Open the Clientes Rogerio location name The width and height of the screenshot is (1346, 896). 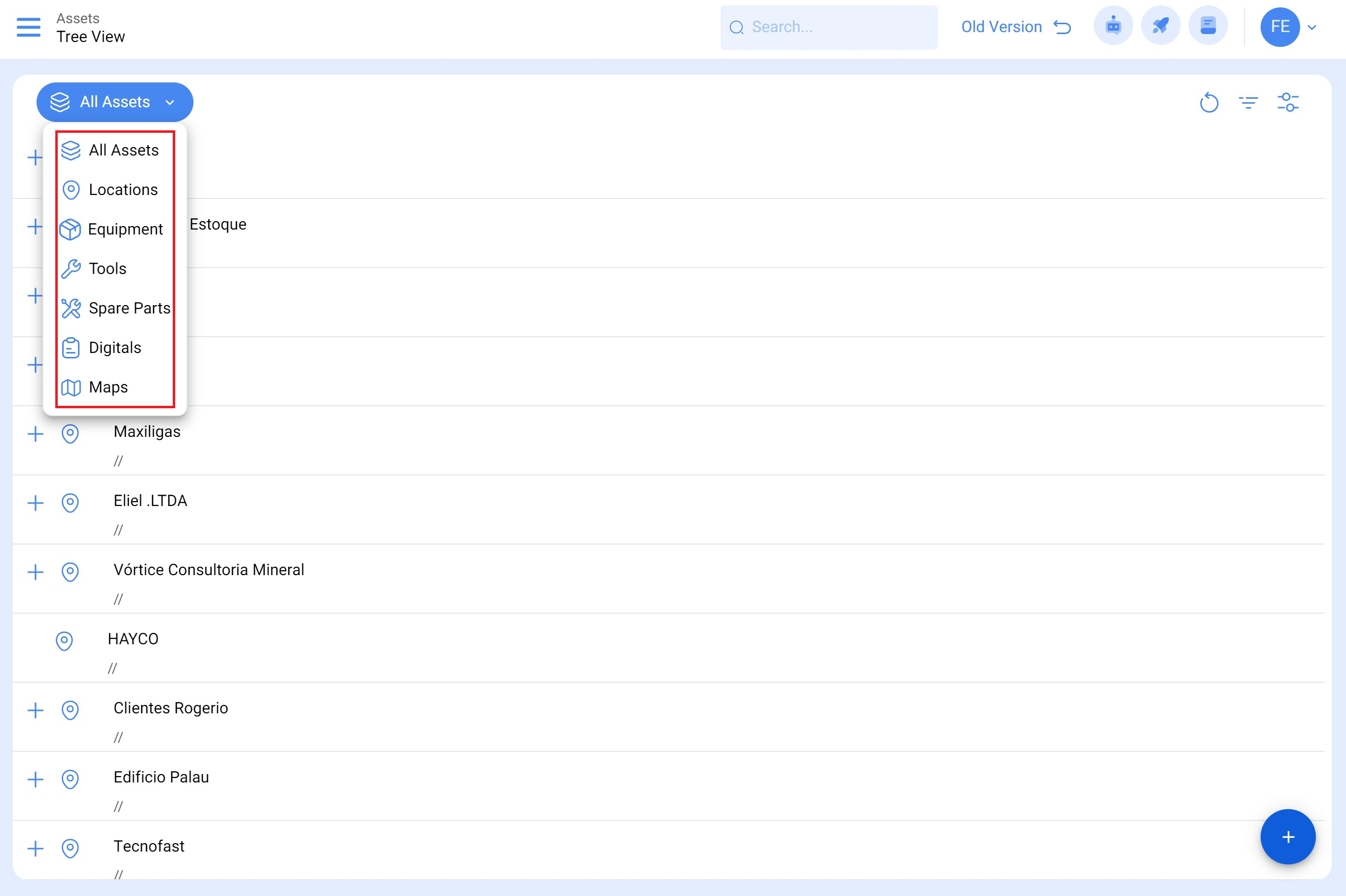(x=170, y=708)
